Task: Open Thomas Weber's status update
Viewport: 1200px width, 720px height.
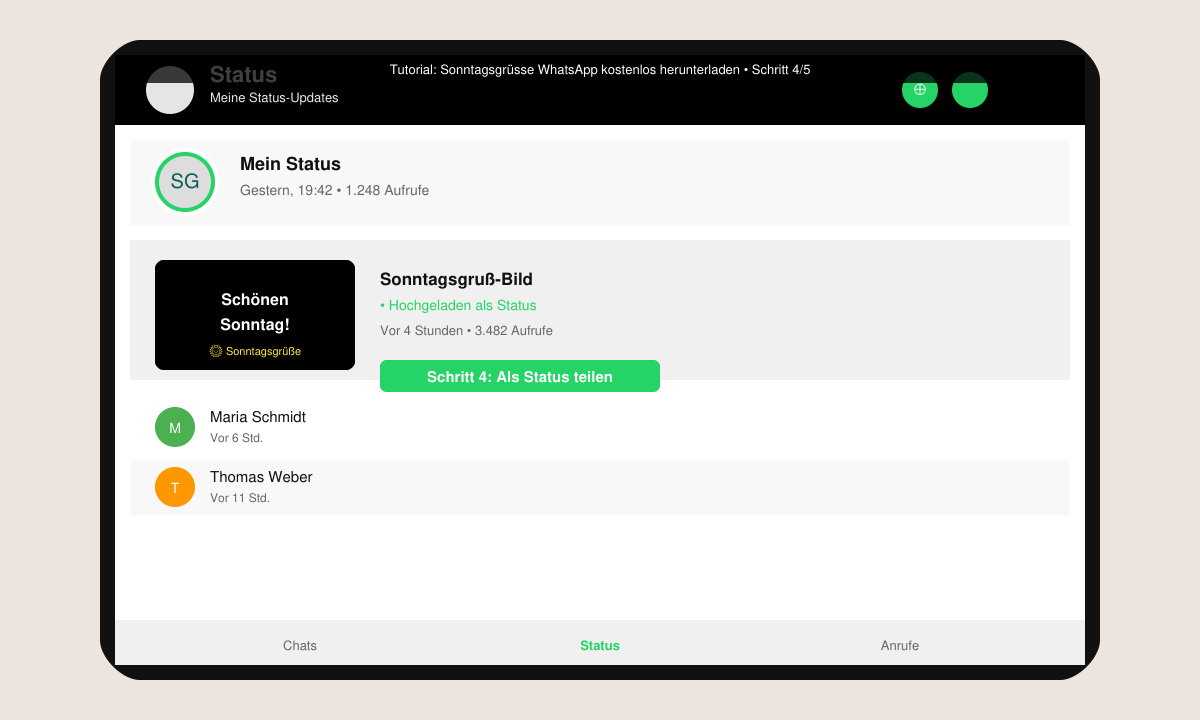Action: coord(600,487)
